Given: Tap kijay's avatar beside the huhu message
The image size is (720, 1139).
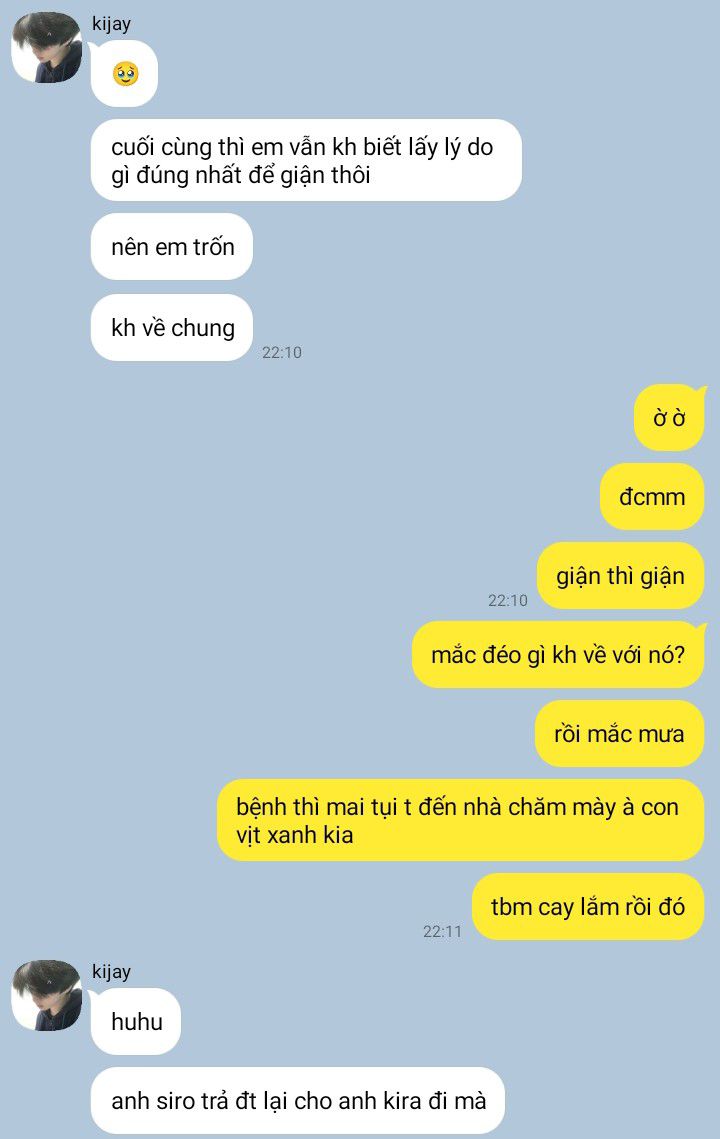Looking at the screenshot, I should tap(46, 995).
